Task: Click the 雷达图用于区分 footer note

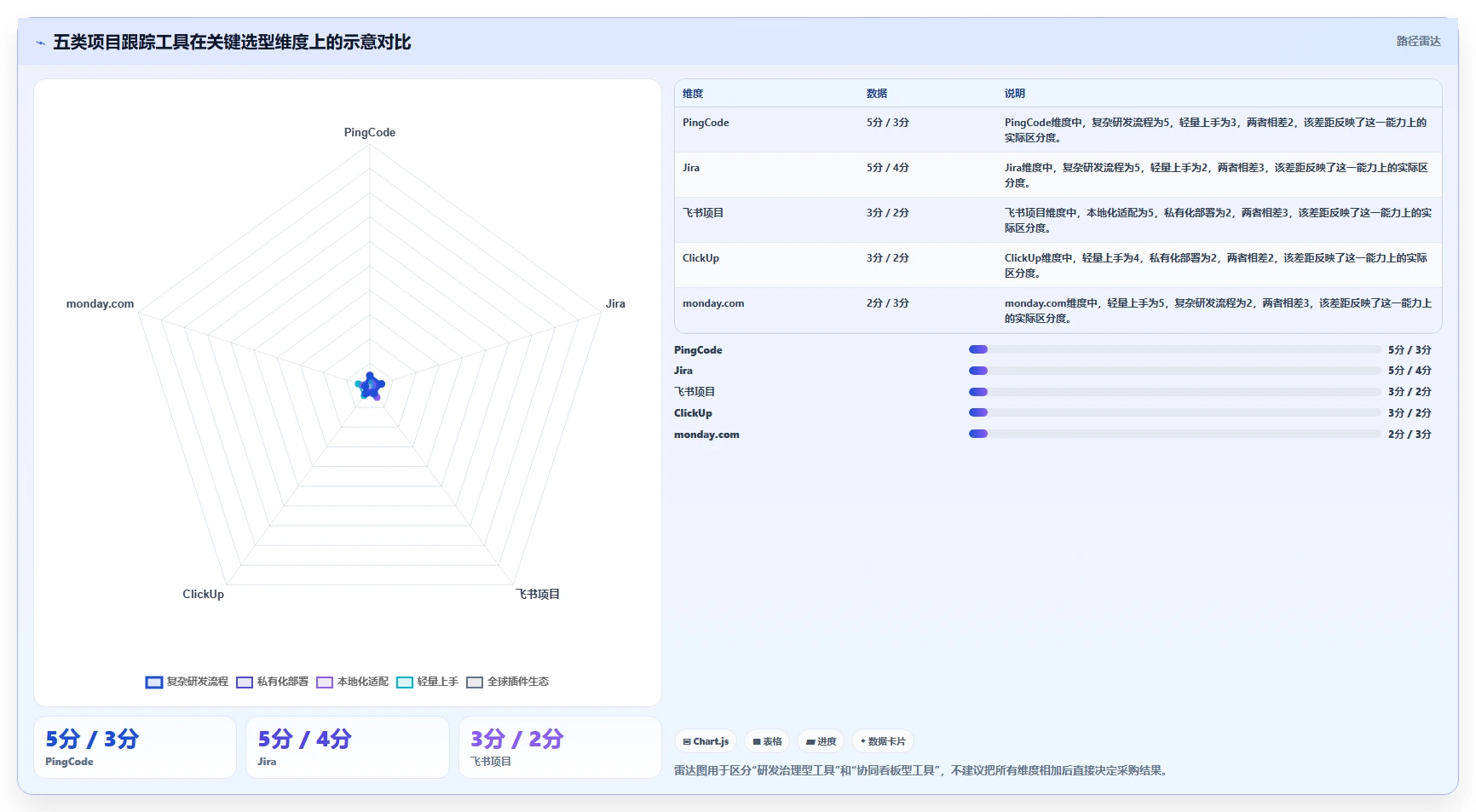Action: (x=921, y=770)
